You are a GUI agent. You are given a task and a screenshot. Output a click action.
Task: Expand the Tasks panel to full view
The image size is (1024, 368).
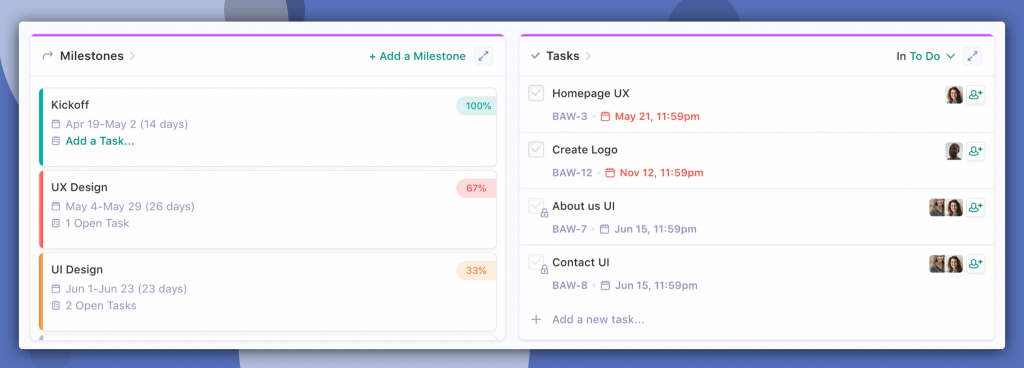[x=972, y=56]
